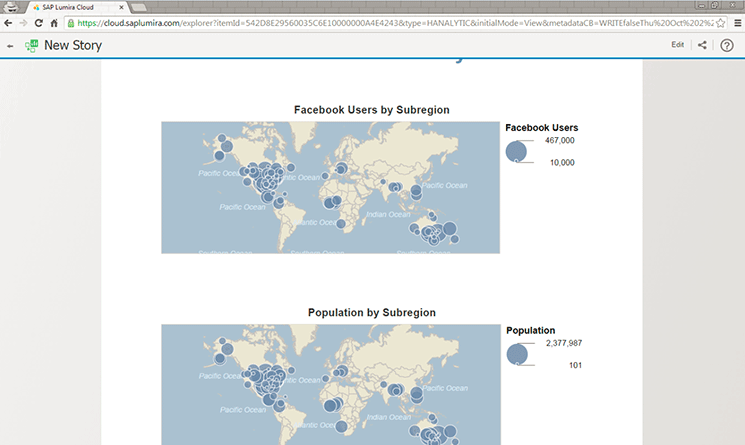The image size is (745, 445).
Task: Click the Population legend bubble
Action: (517, 354)
